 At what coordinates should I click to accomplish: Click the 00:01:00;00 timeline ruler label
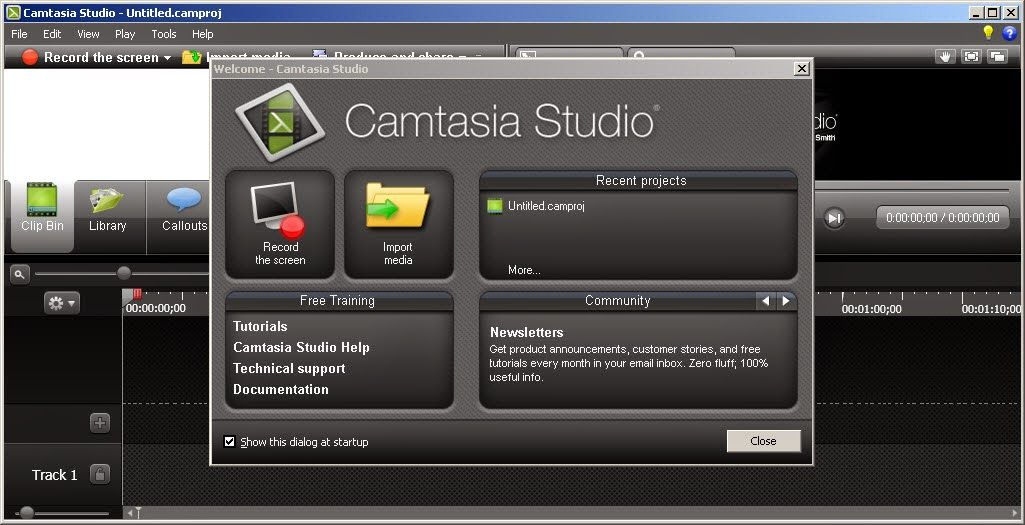(871, 309)
